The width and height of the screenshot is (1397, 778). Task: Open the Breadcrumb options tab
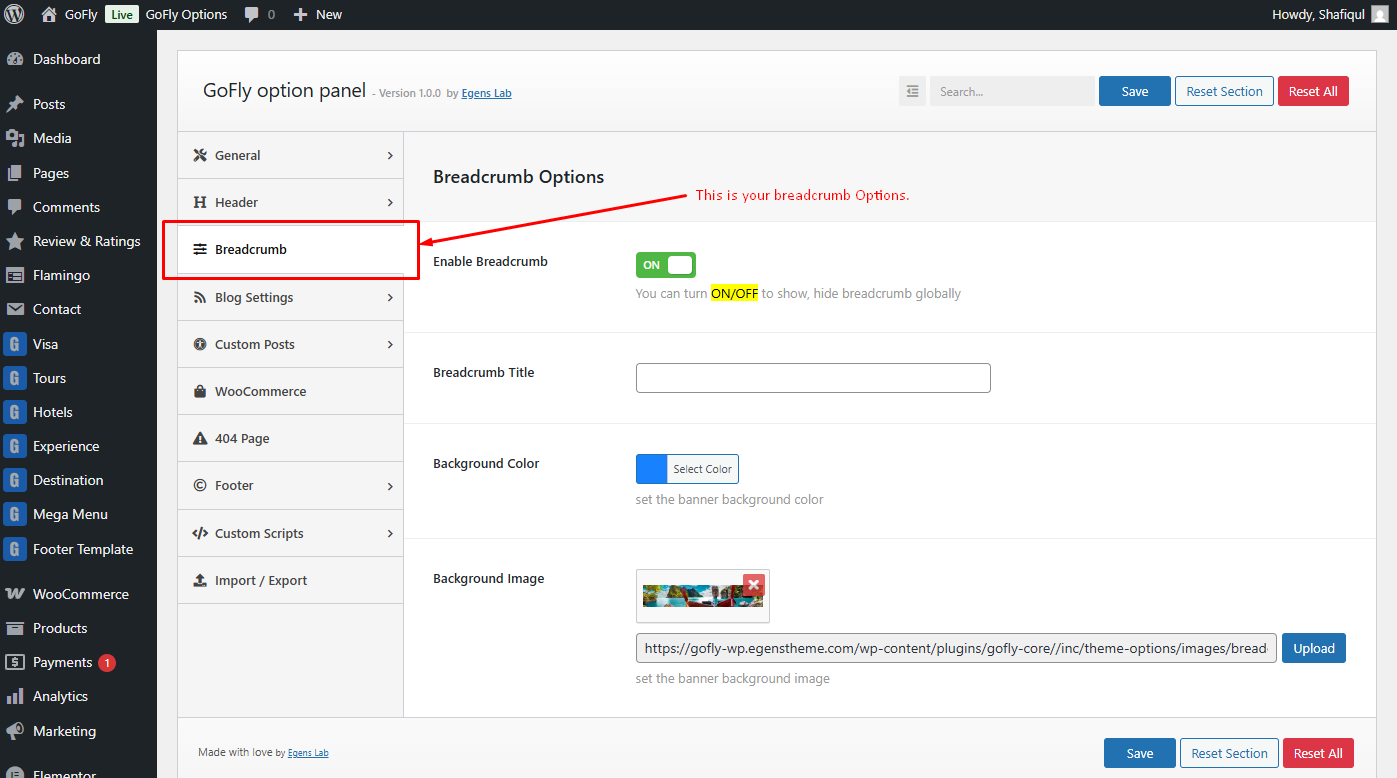(x=291, y=250)
